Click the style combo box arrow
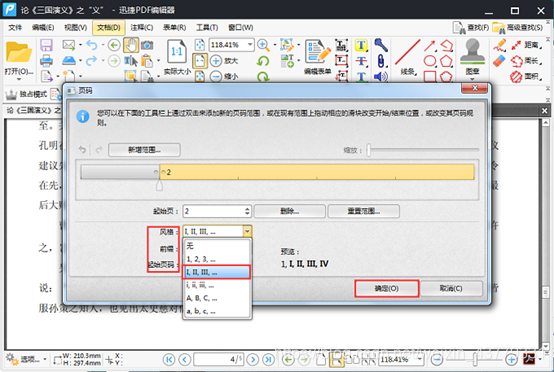This screenshot has width=554, height=372. pyautogui.click(x=247, y=231)
